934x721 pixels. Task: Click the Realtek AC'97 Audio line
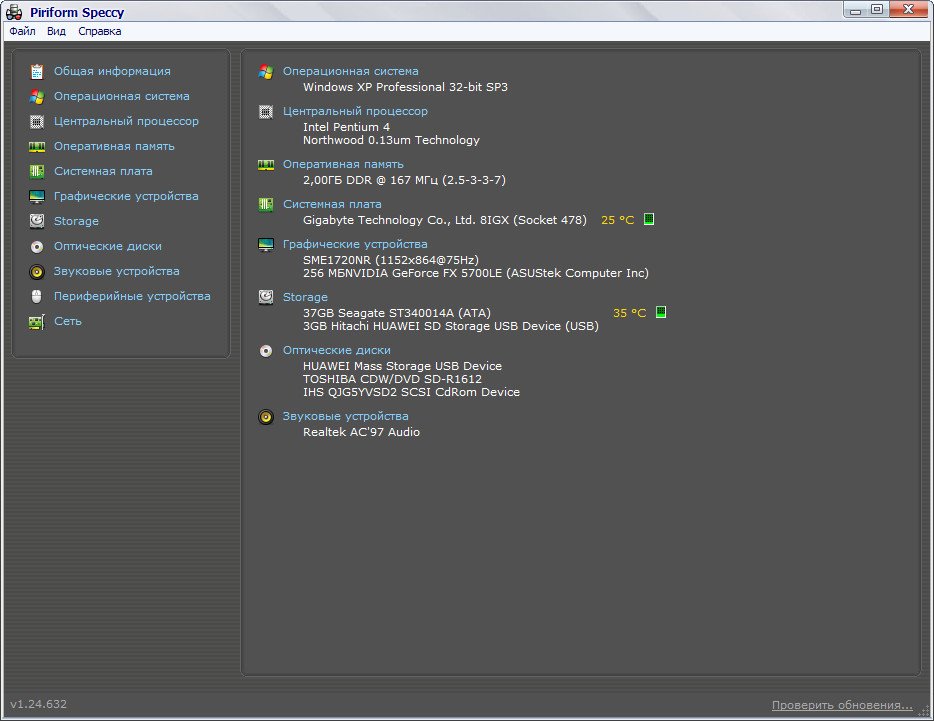click(x=361, y=432)
